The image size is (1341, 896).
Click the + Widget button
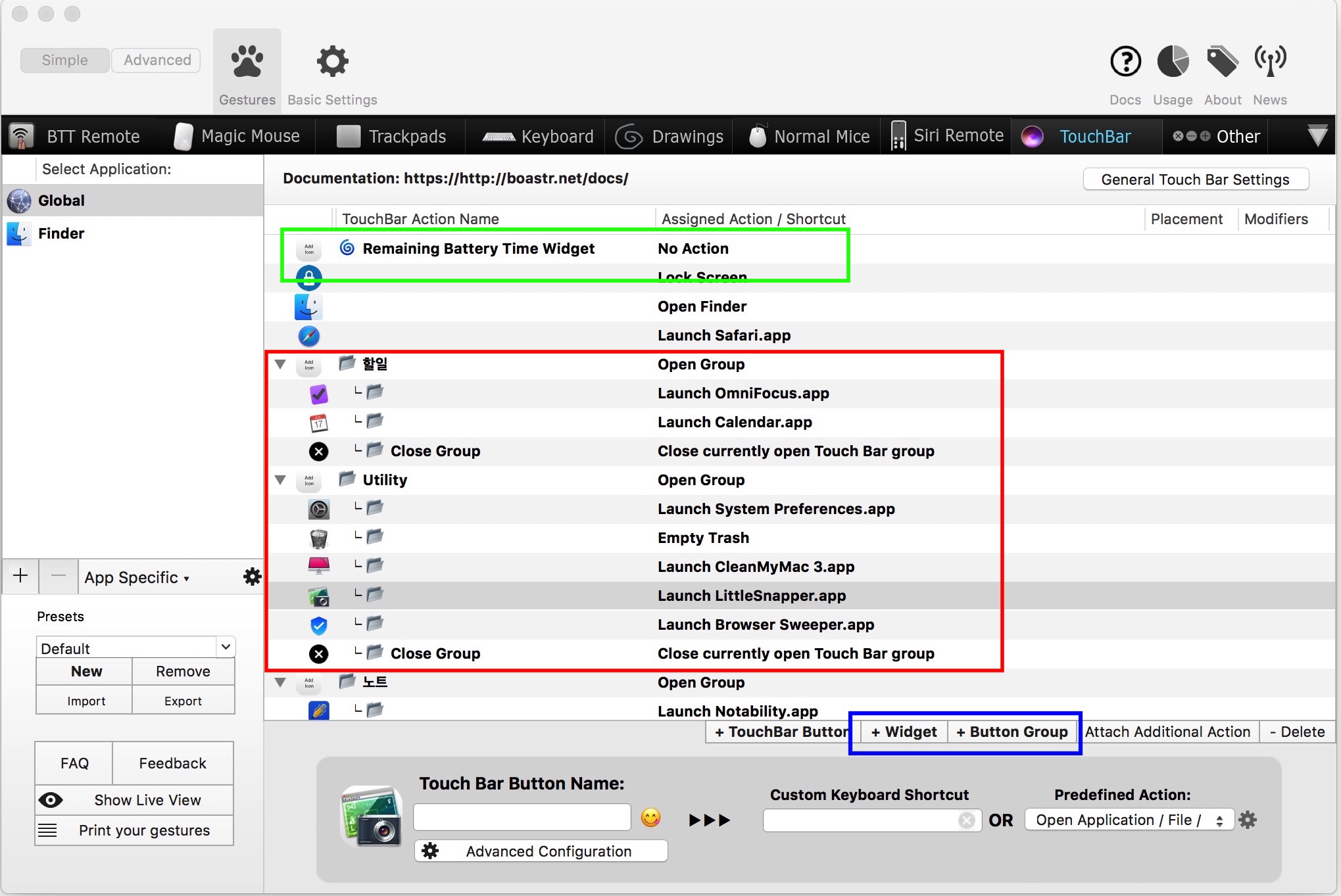[x=904, y=732]
